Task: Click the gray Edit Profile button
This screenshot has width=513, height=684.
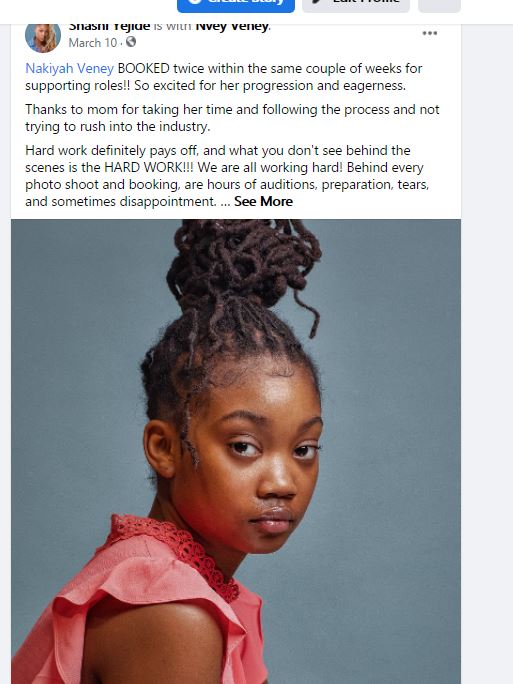Action: (x=356, y=5)
